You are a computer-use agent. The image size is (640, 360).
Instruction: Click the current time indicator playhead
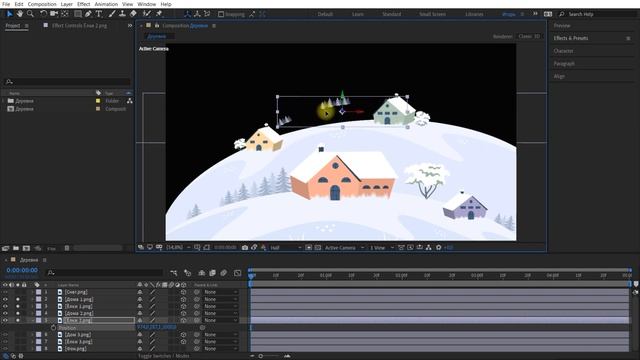point(251,276)
